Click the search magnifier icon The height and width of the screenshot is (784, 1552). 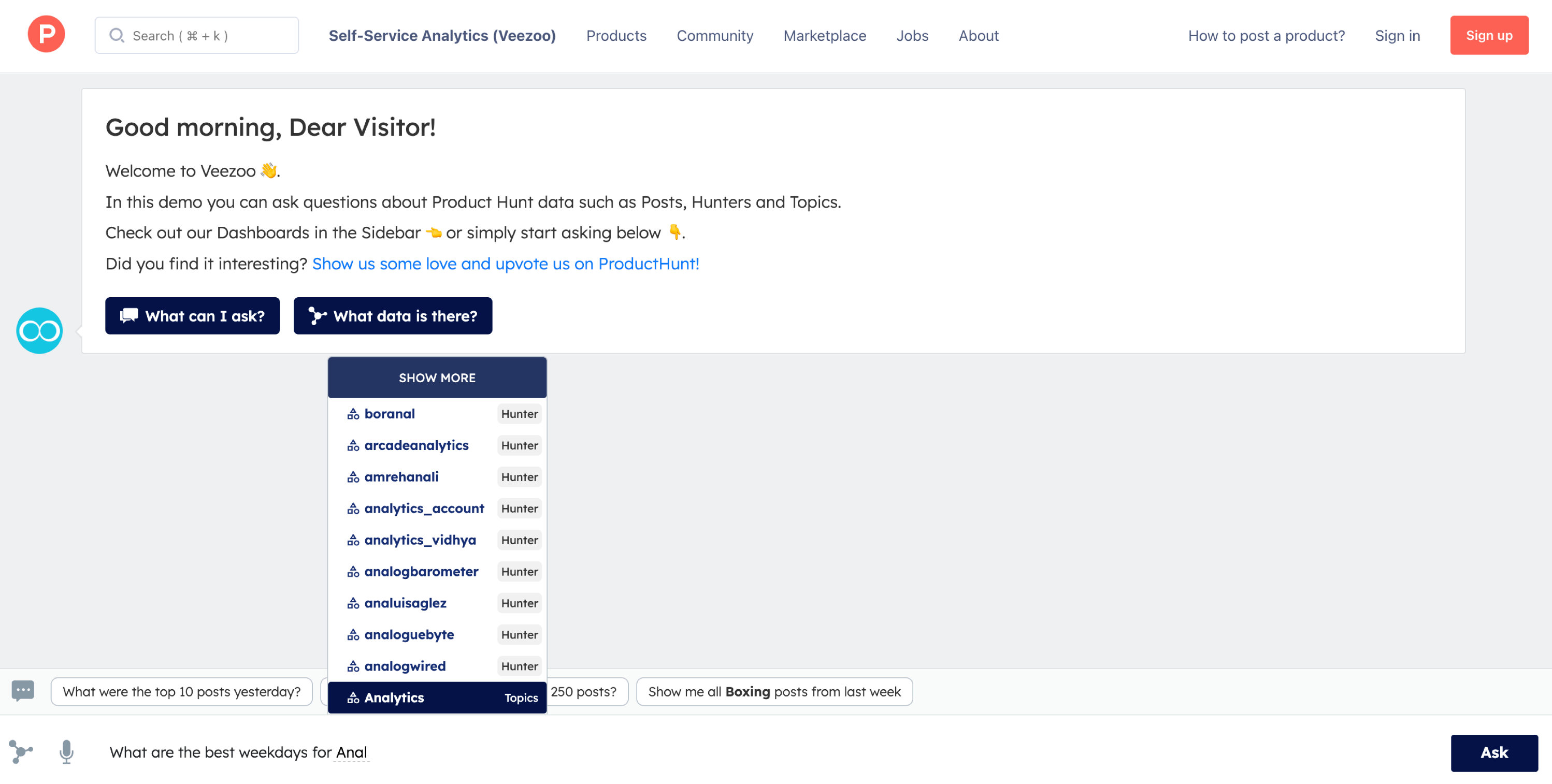117,36
